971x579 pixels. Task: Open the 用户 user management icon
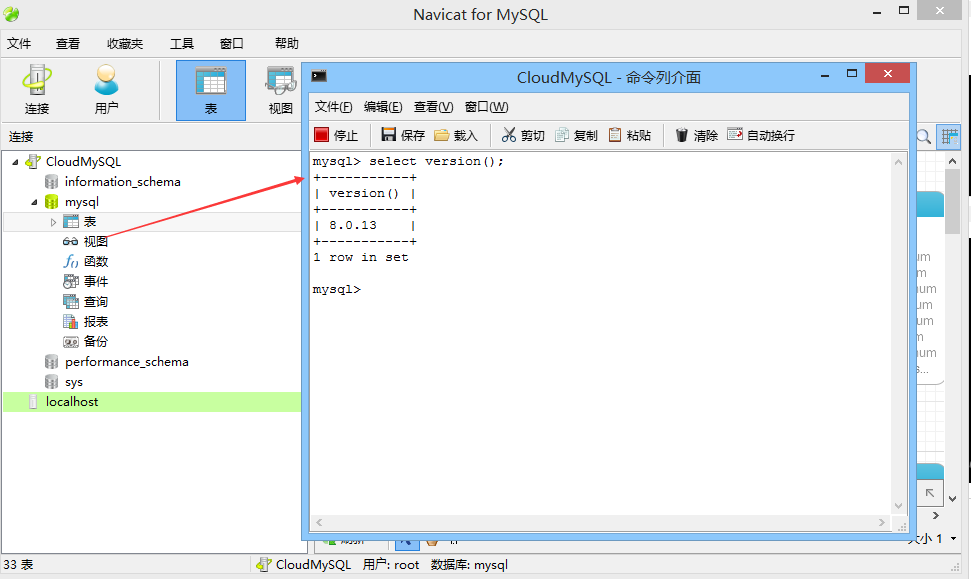coord(107,90)
